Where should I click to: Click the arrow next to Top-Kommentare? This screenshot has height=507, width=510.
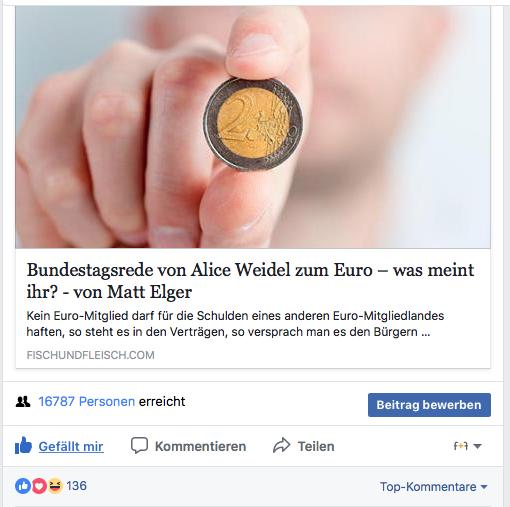tap(484, 487)
